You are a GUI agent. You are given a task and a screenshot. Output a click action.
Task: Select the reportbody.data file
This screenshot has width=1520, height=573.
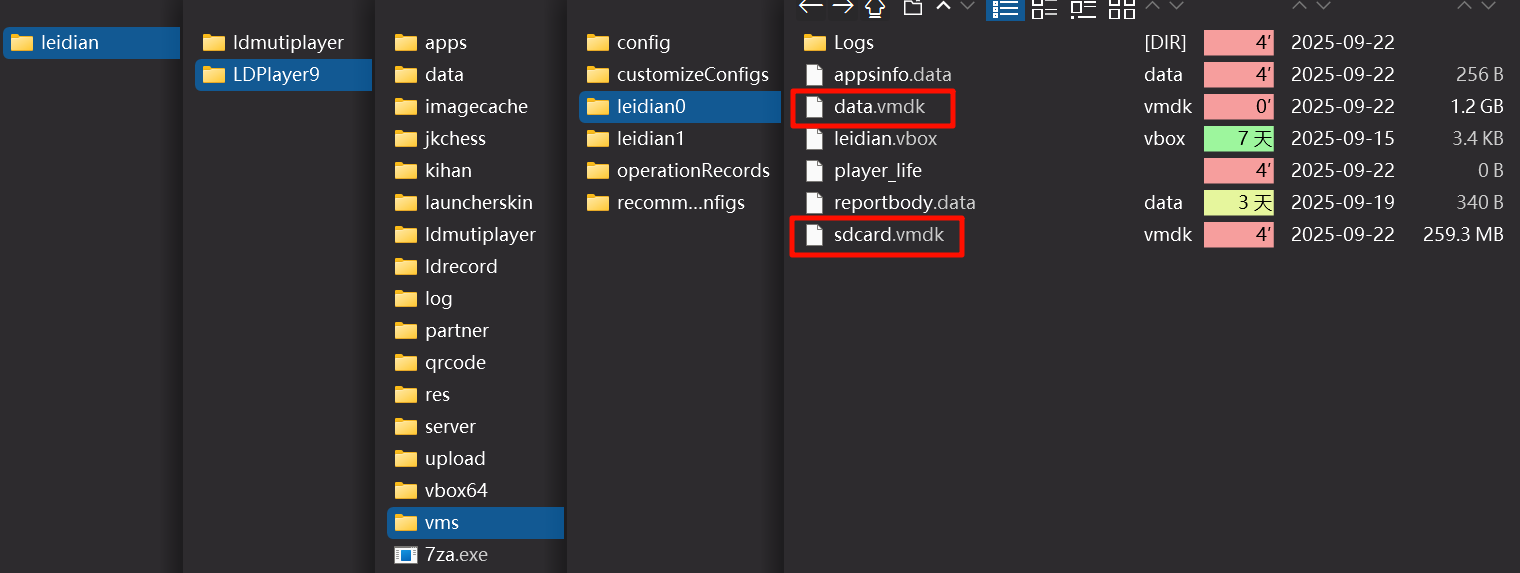[904, 202]
